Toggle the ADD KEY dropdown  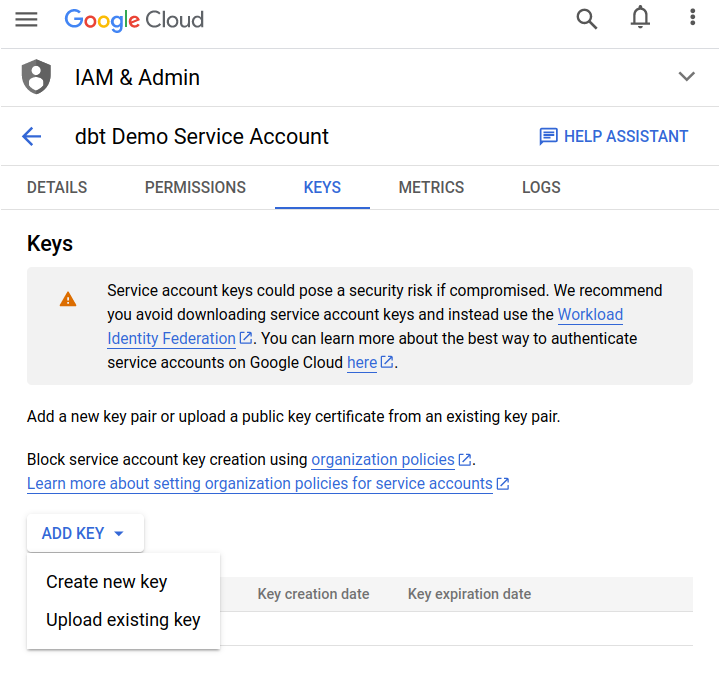85,533
